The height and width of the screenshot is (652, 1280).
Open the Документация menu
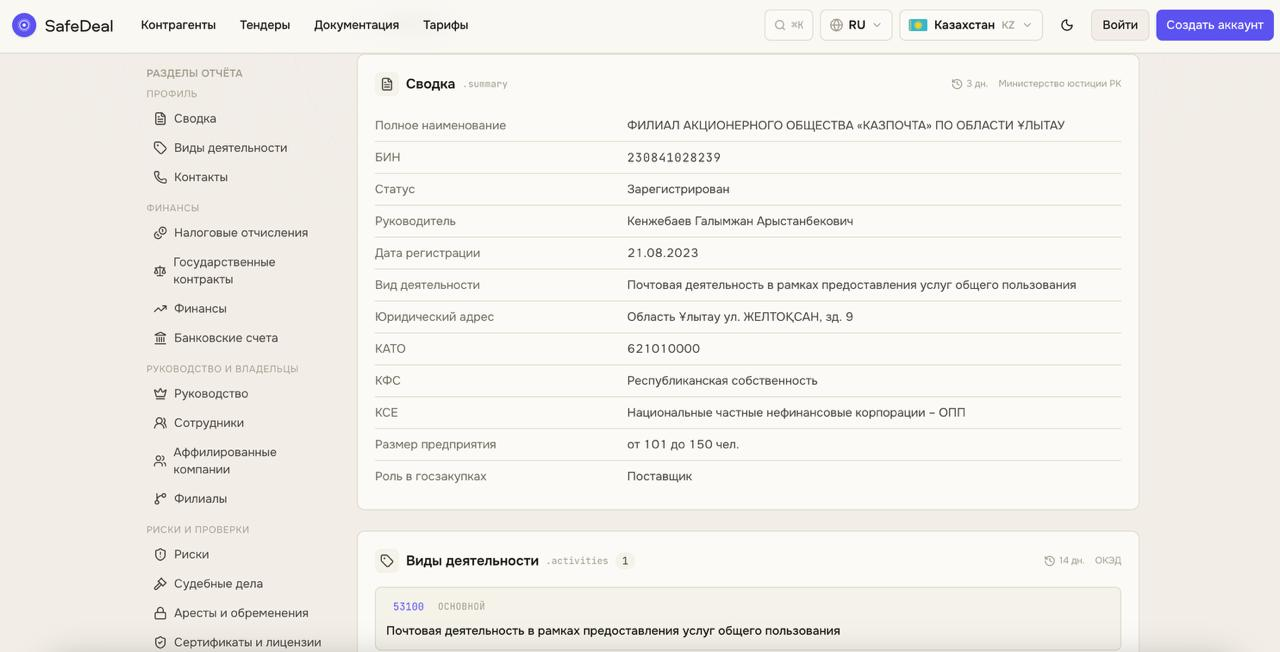click(356, 25)
